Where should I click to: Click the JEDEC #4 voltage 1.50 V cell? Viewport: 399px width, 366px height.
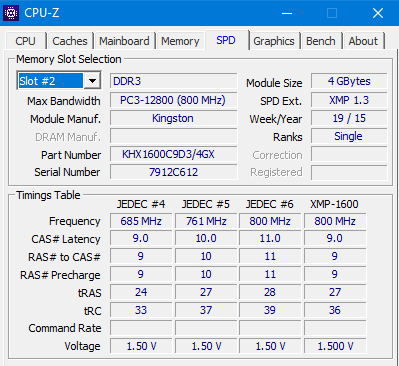tap(141, 346)
